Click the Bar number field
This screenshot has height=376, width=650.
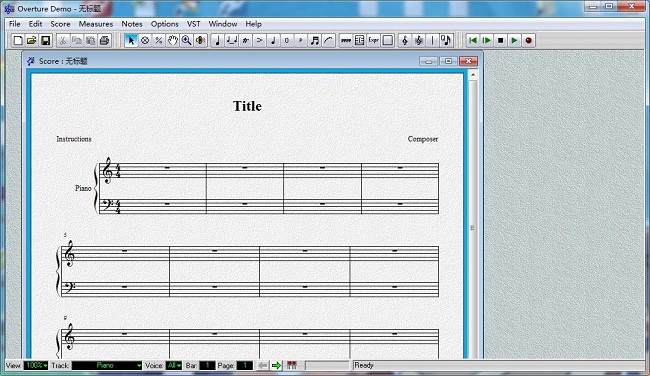(207, 365)
